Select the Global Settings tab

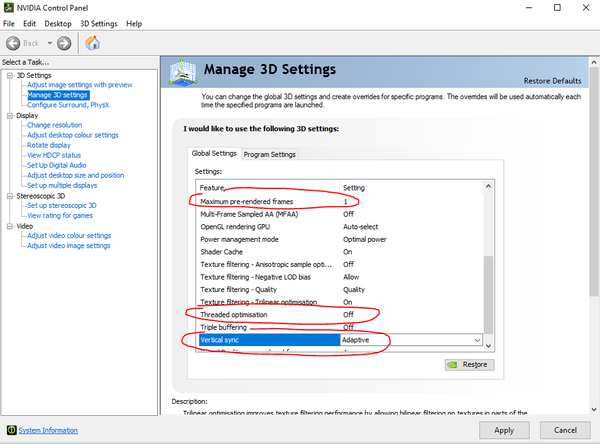click(x=214, y=153)
